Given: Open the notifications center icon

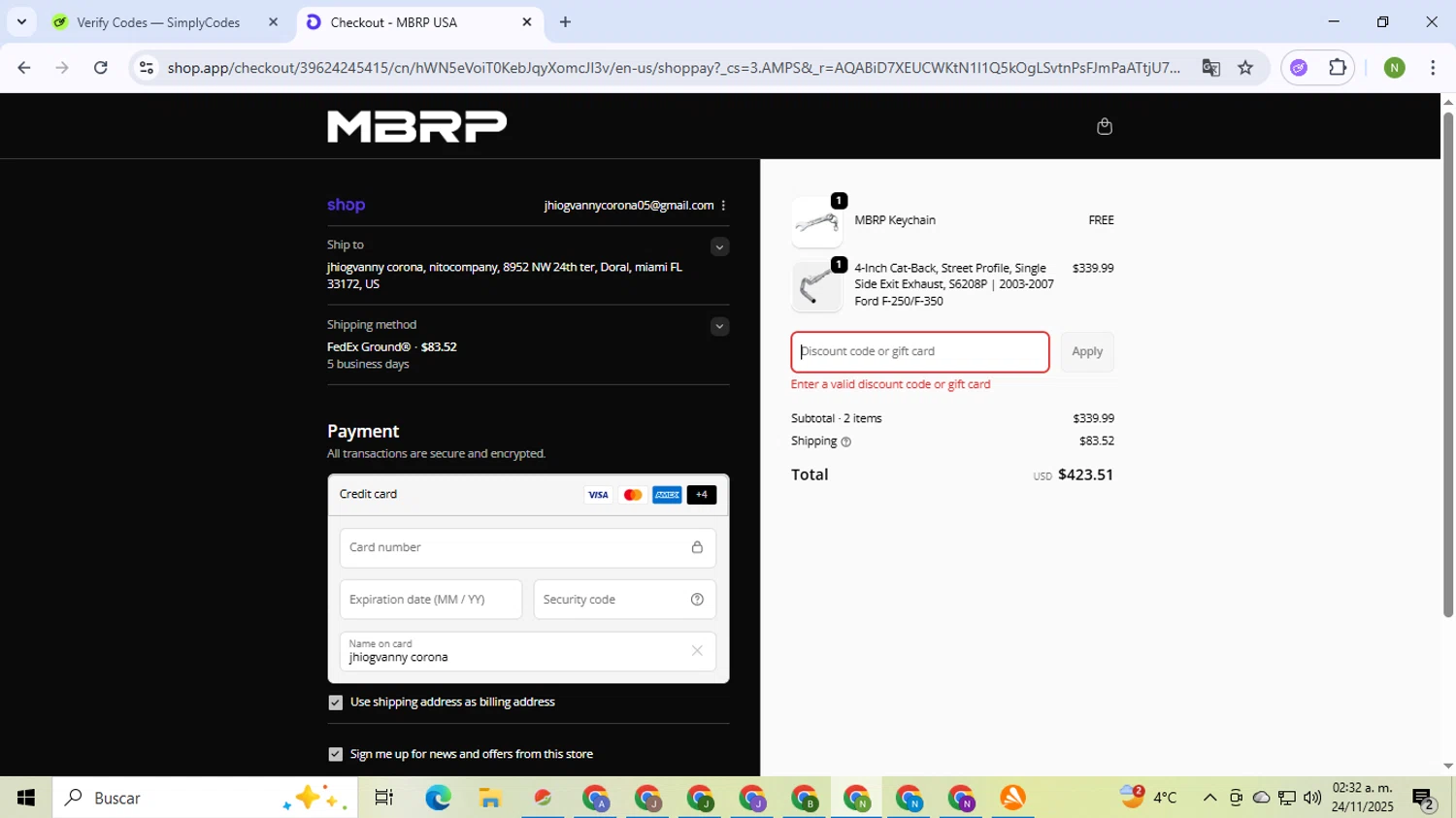Looking at the screenshot, I should point(1424,798).
